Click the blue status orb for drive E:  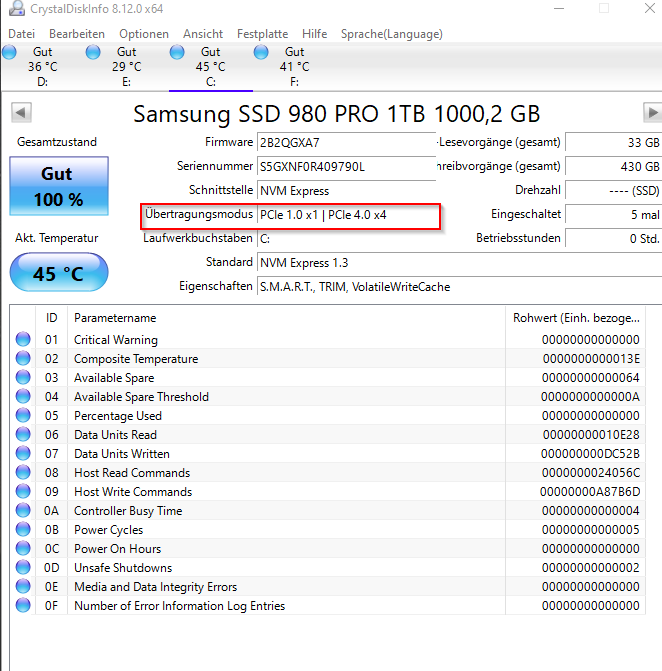point(93,52)
